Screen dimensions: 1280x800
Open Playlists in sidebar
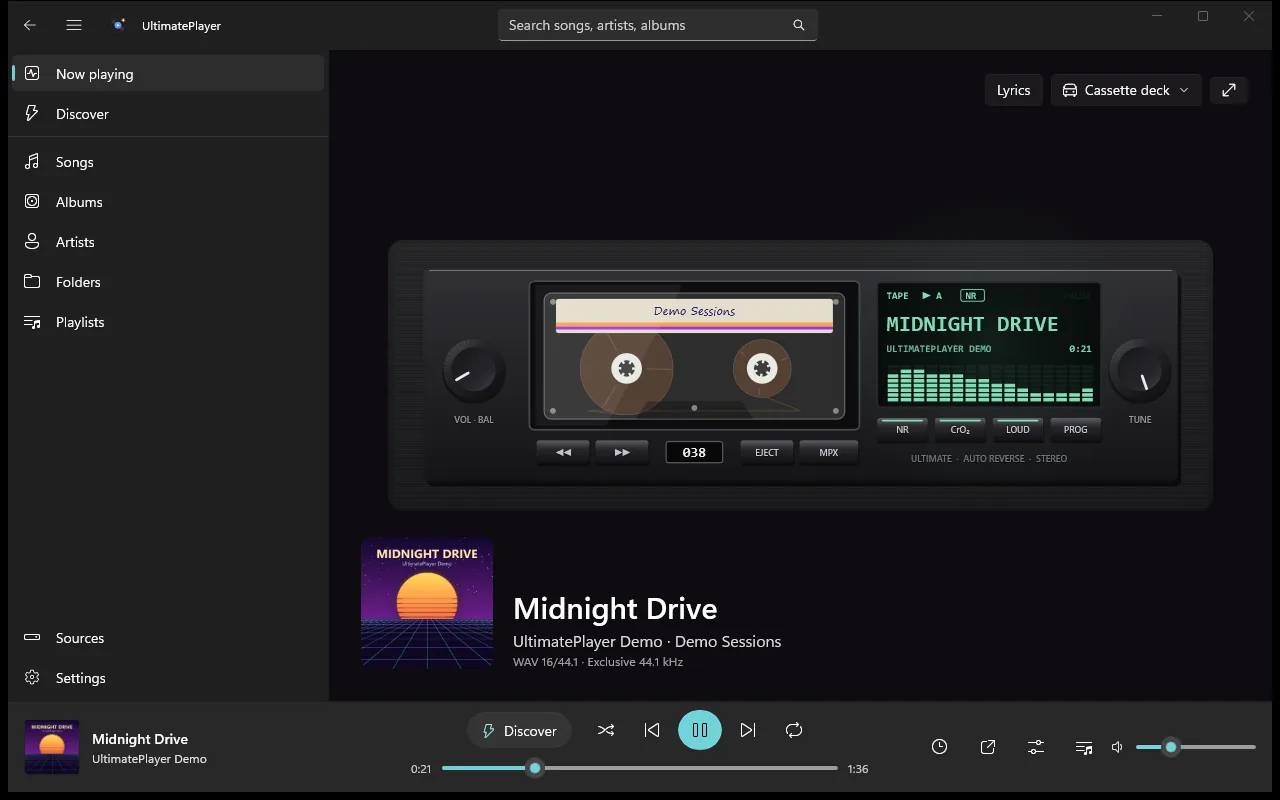pos(168,322)
